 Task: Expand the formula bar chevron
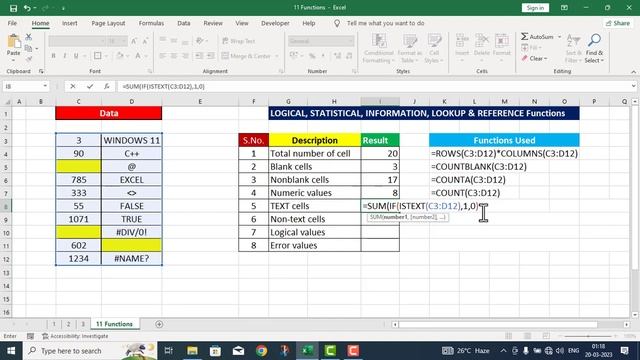pyautogui.click(x=633, y=86)
